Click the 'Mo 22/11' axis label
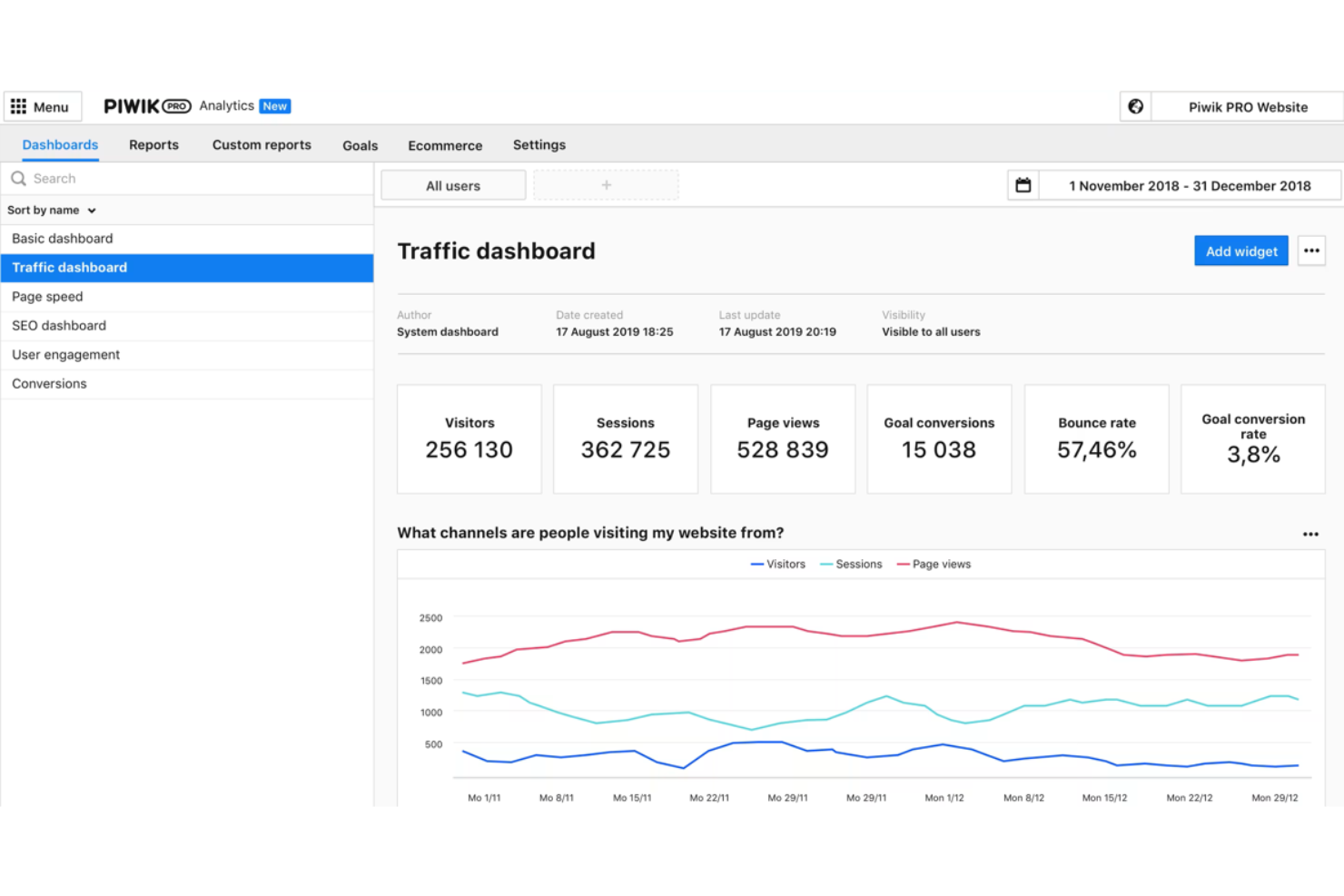This screenshot has height=896, width=1344. (709, 798)
